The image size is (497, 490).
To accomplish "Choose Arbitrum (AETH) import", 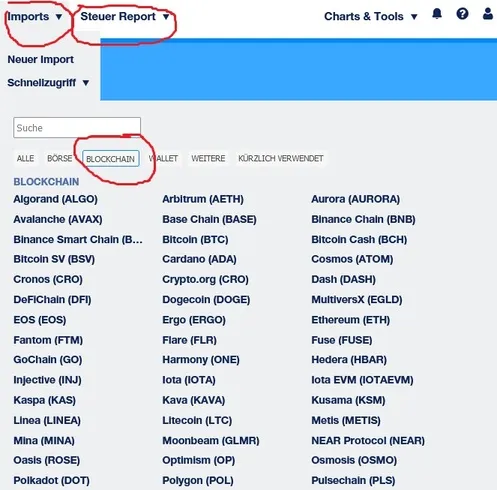I will 203,199.
